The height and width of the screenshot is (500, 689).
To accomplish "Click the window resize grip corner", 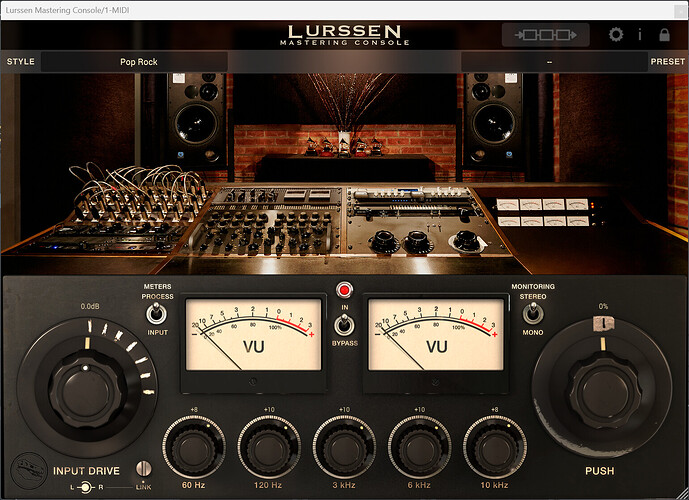I will tap(682, 494).
